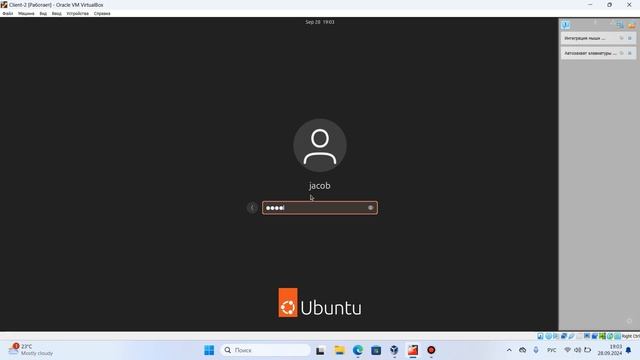Select the jacob user avatar
Image resolution: width=640 pixels, height=360 pixels.
click(x=320, y=145)
